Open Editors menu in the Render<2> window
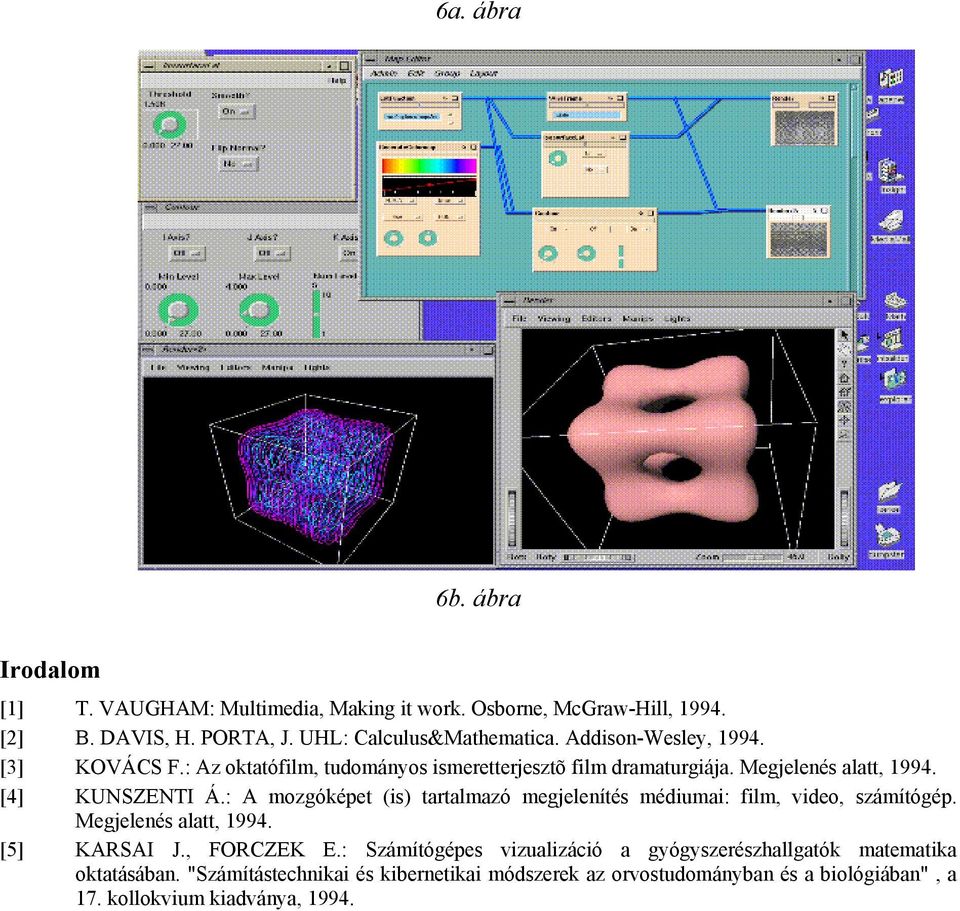The image size is (960, 911). 235,367
